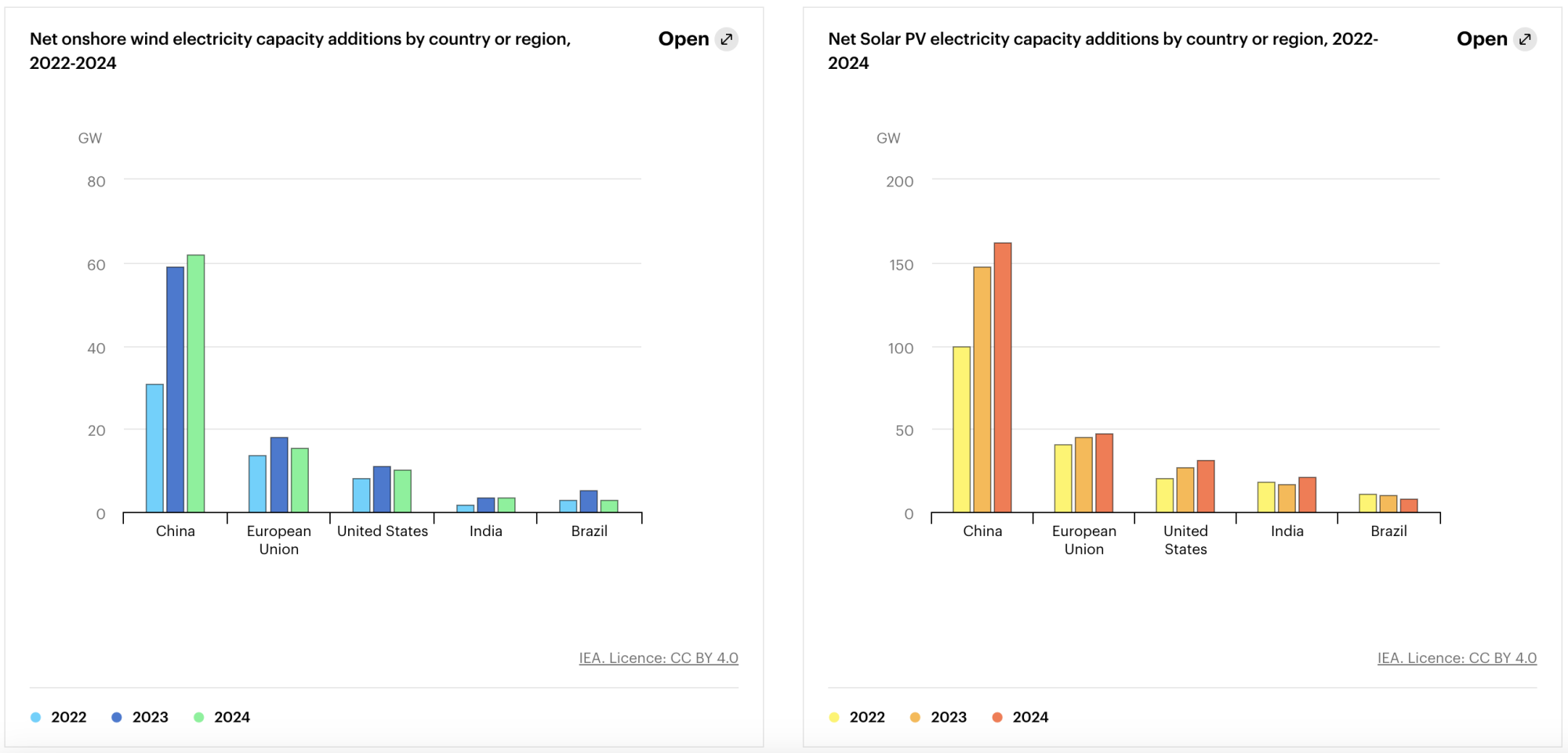Viewport: 1568px width, 753px height.
Task: Click Open label on Solar PV chart
Action: point(1482,39)
